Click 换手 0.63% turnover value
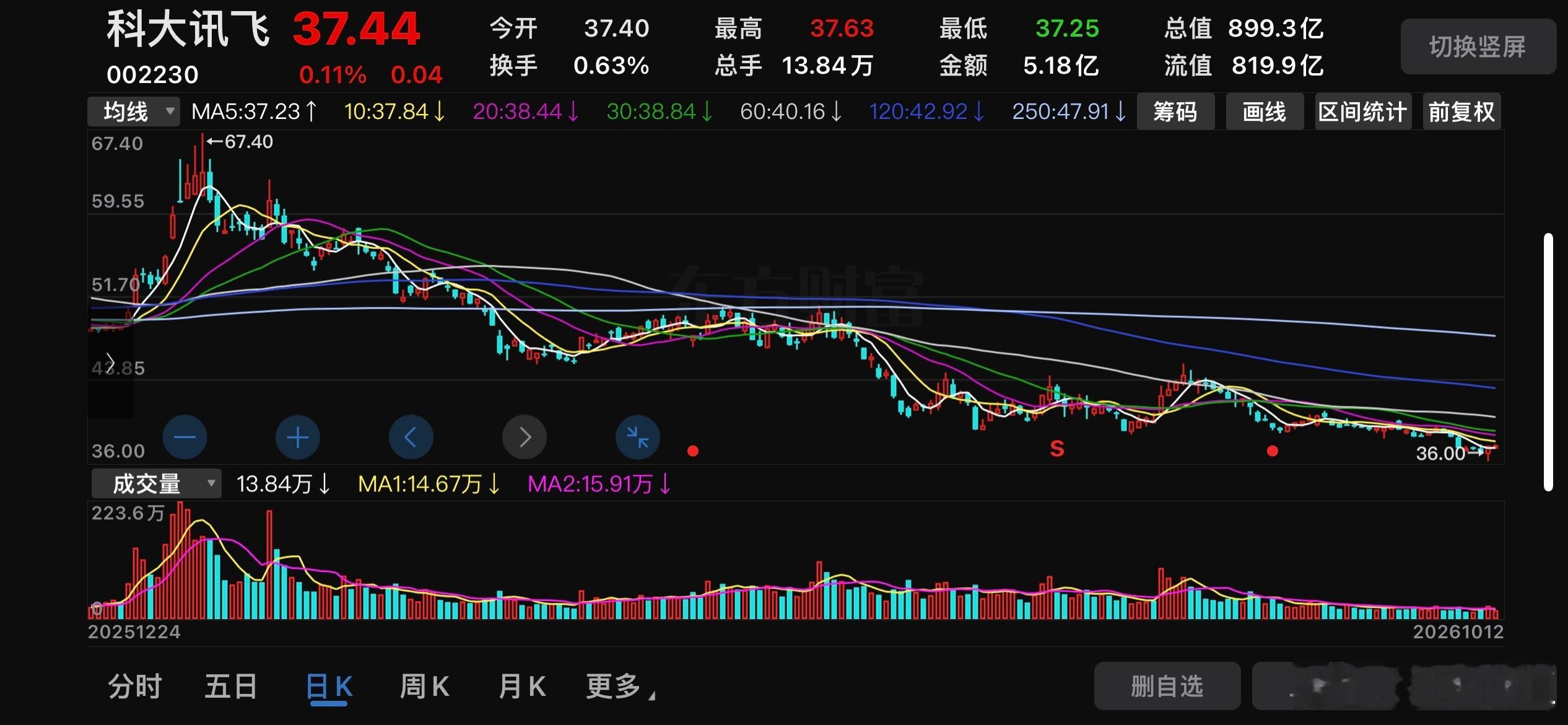 click(x=569, y=65)
